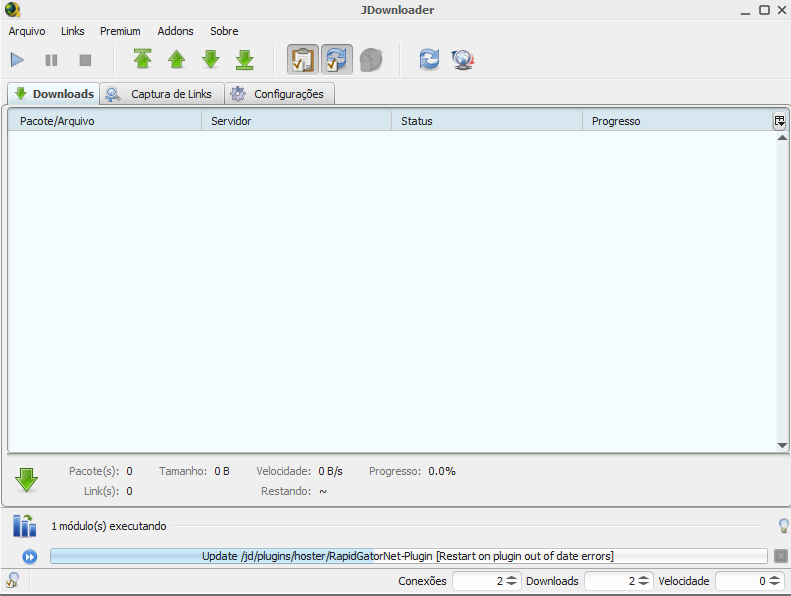Move selection to bottom with double down arrow

click(x=245, y=60)
